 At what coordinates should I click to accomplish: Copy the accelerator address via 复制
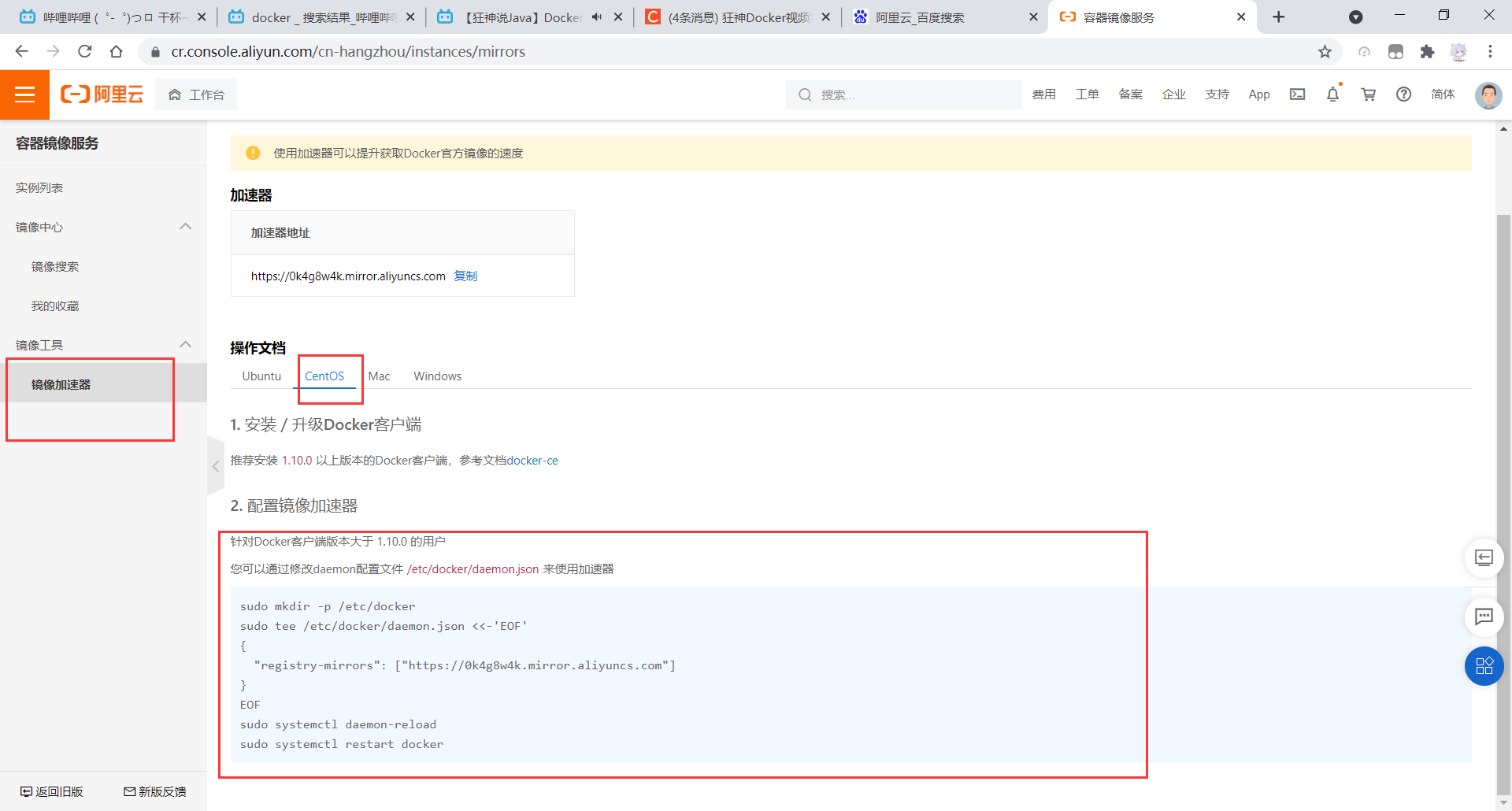(x=465, y=276)
